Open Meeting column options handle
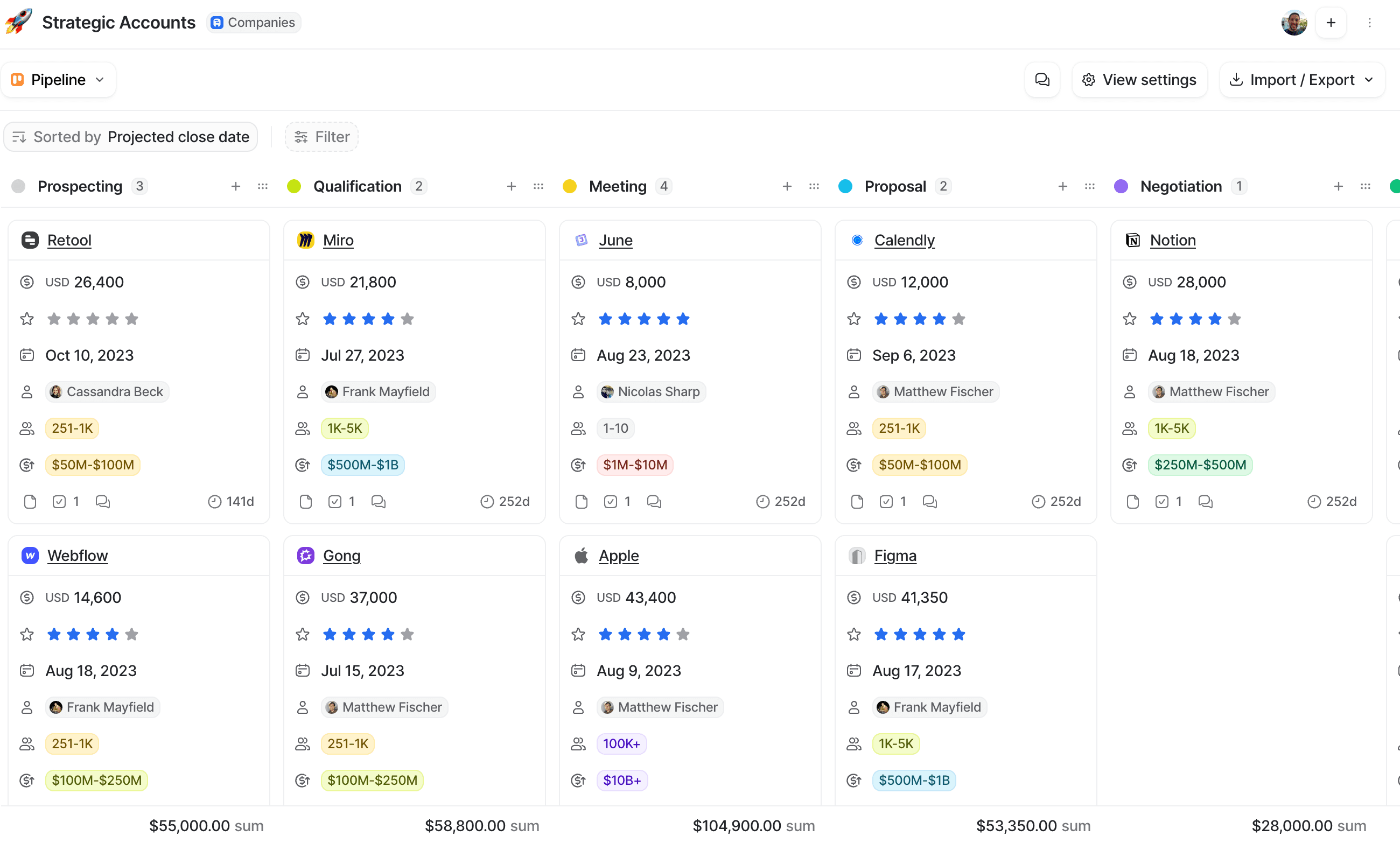 (x=814, y=186)
